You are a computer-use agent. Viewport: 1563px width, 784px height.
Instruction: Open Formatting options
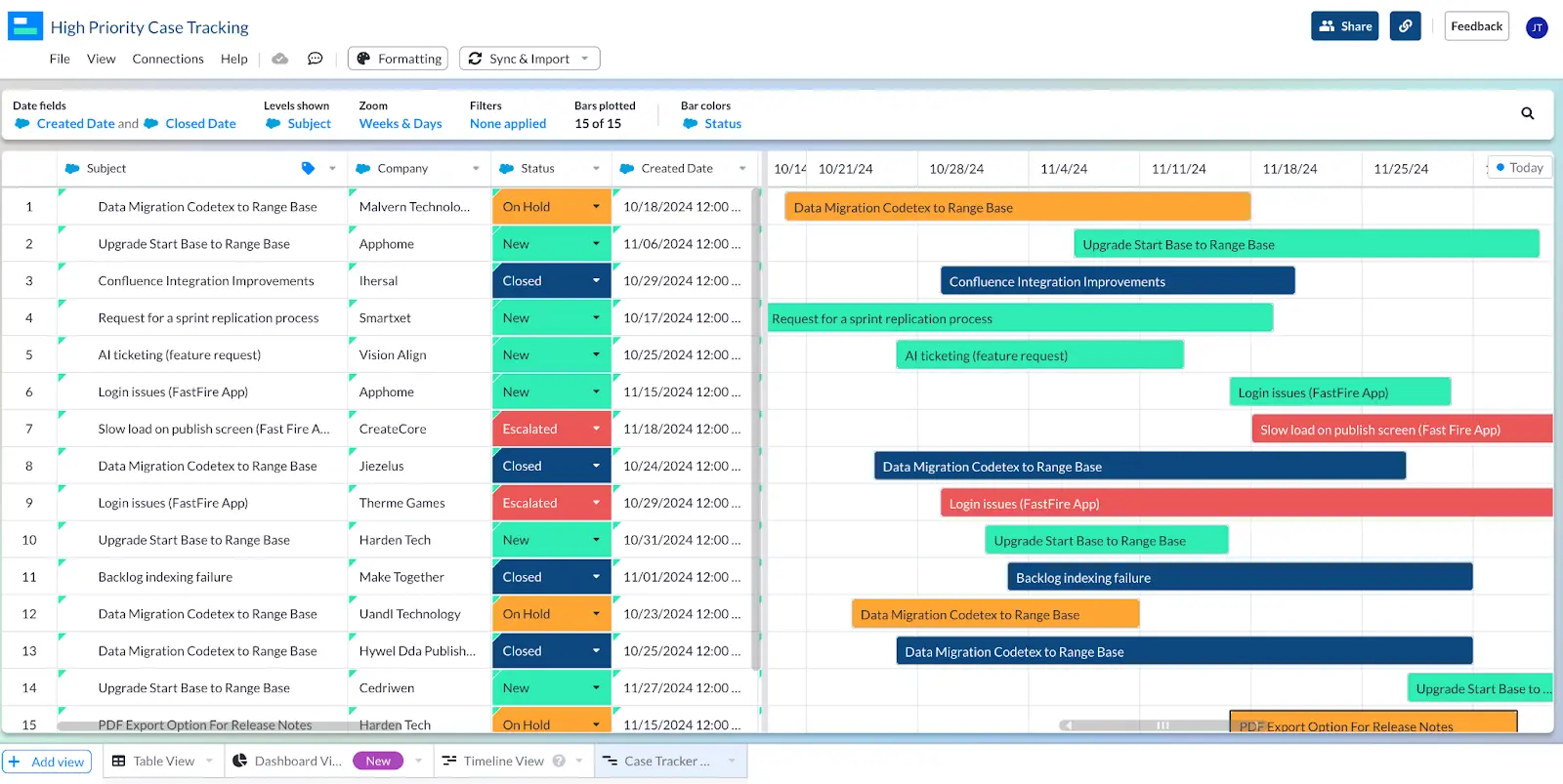tap(398, 59)
